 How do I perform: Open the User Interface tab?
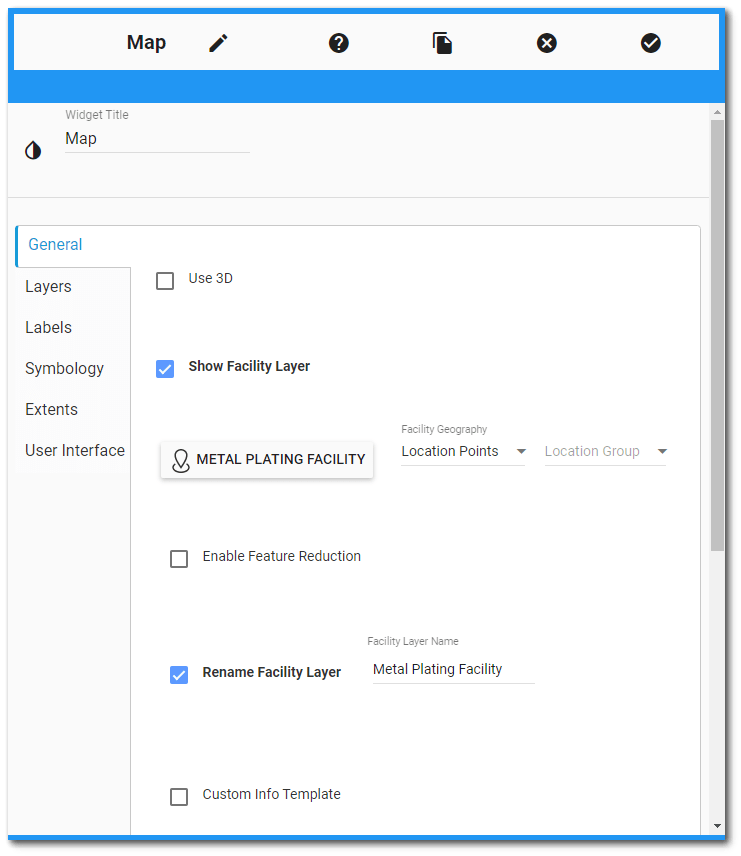75,450
